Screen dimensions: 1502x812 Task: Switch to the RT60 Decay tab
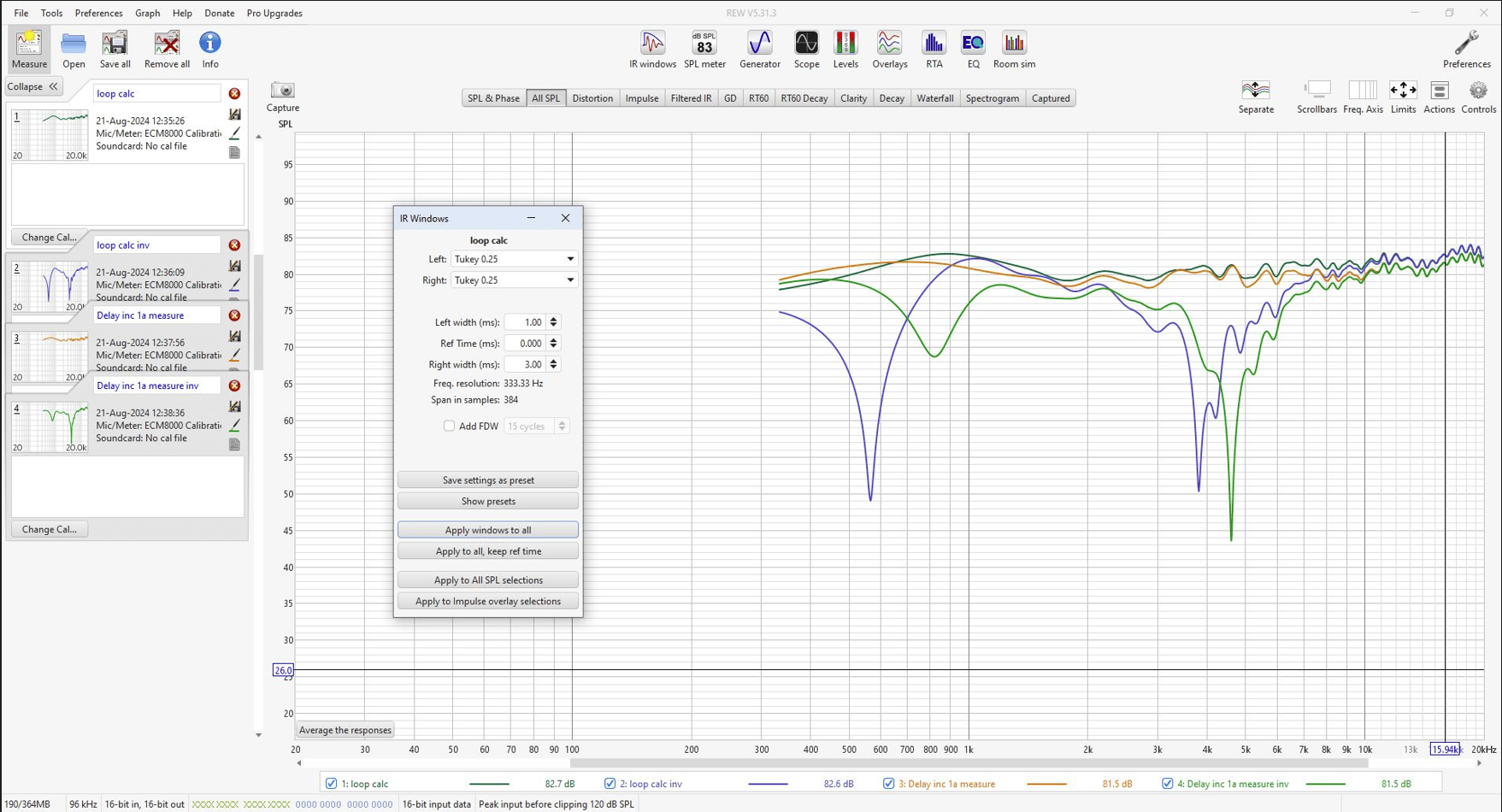804,98
